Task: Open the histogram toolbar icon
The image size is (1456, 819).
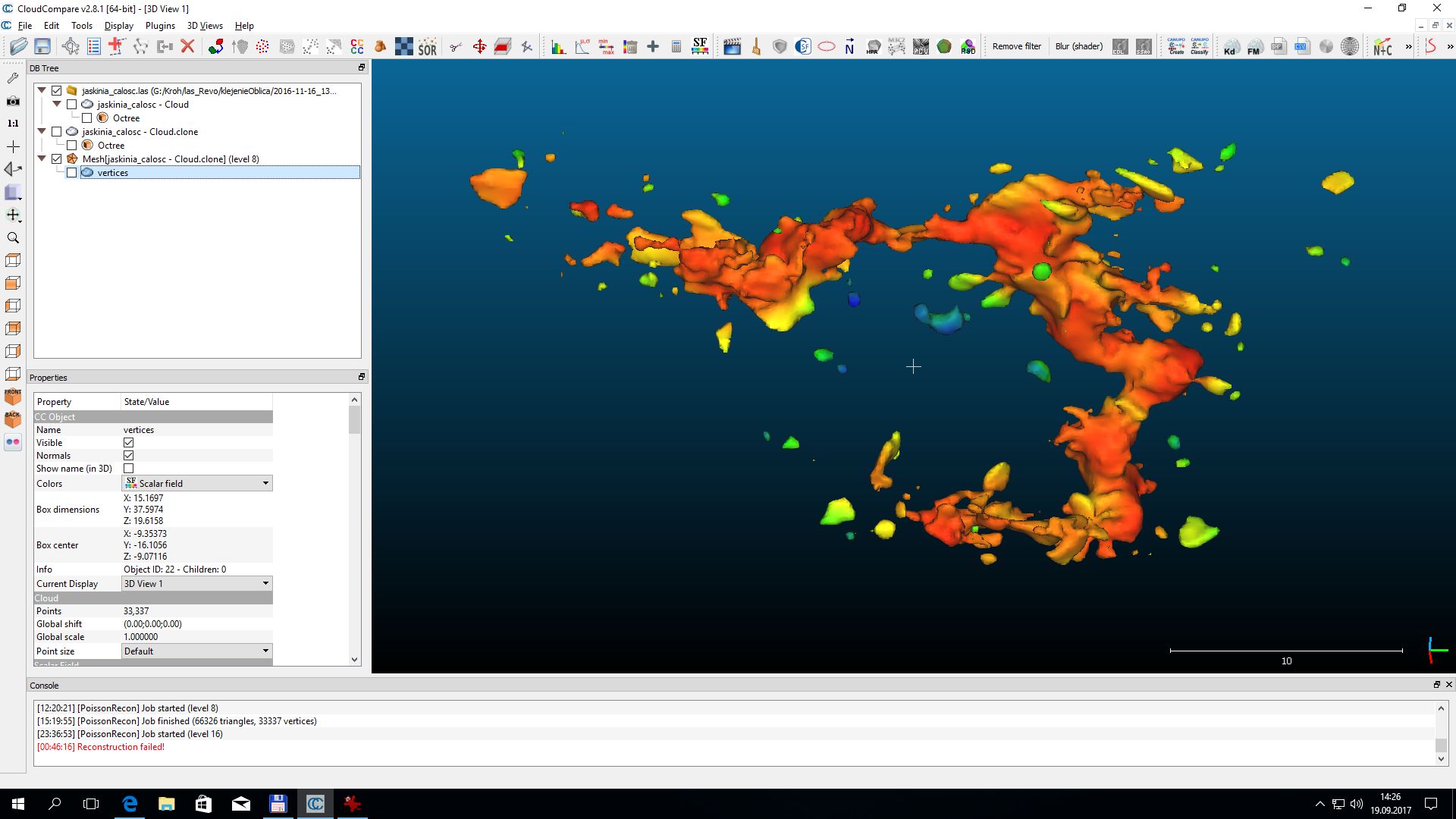Action: pyautogui.click(x=559, y=47)
